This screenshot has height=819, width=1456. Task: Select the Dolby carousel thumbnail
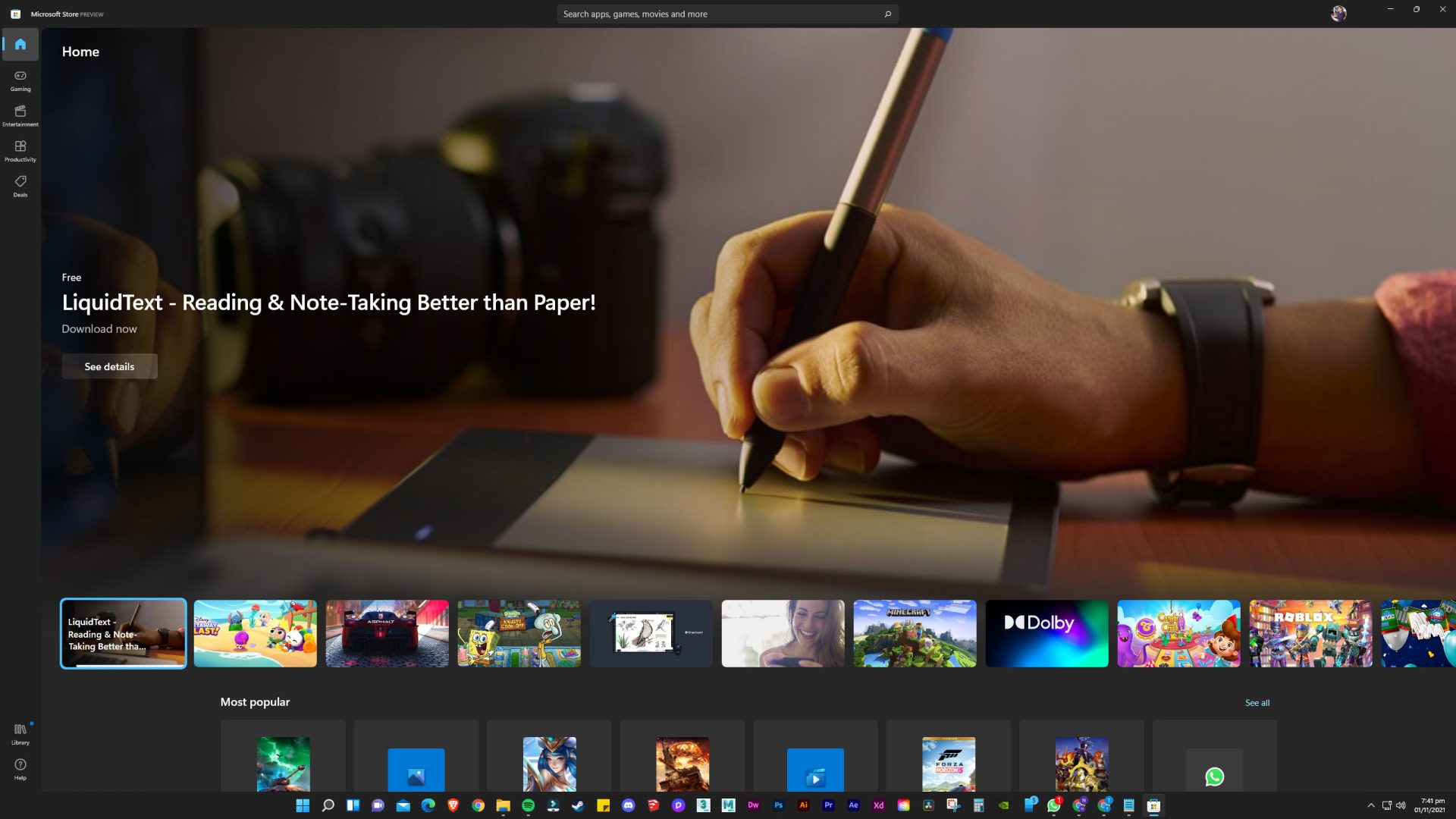click(x=1047, y=634)
